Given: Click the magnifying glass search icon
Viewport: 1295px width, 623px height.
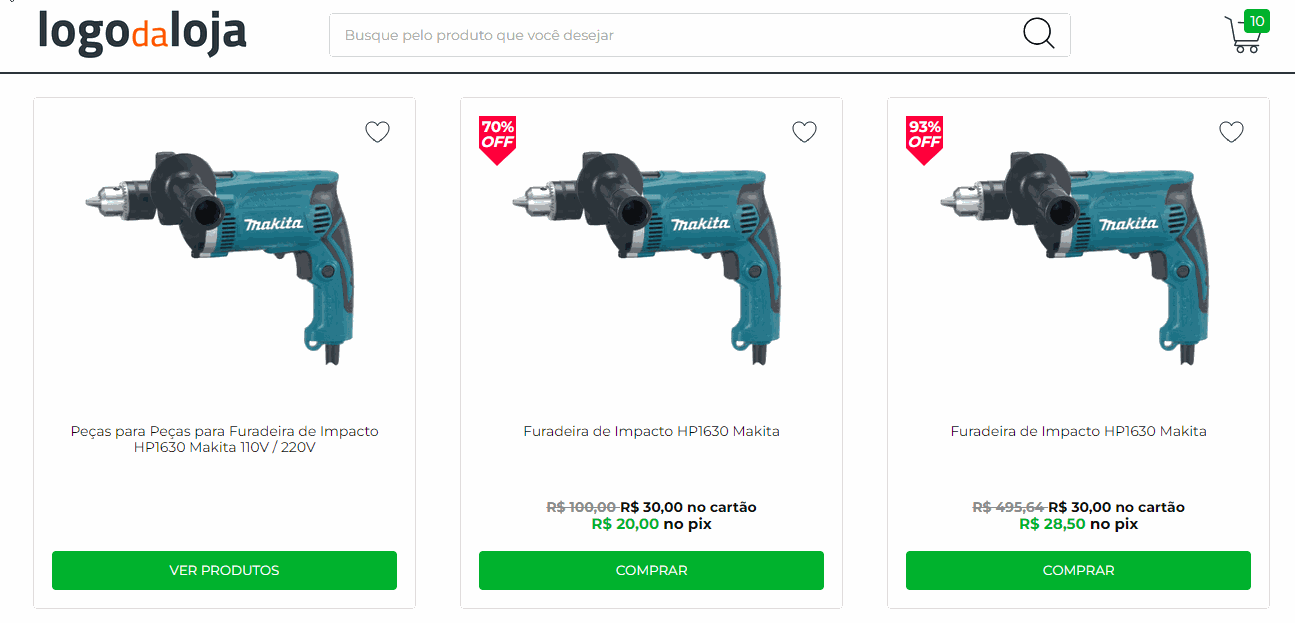Looking at the screenshot, I should (x=1039, y=34).
